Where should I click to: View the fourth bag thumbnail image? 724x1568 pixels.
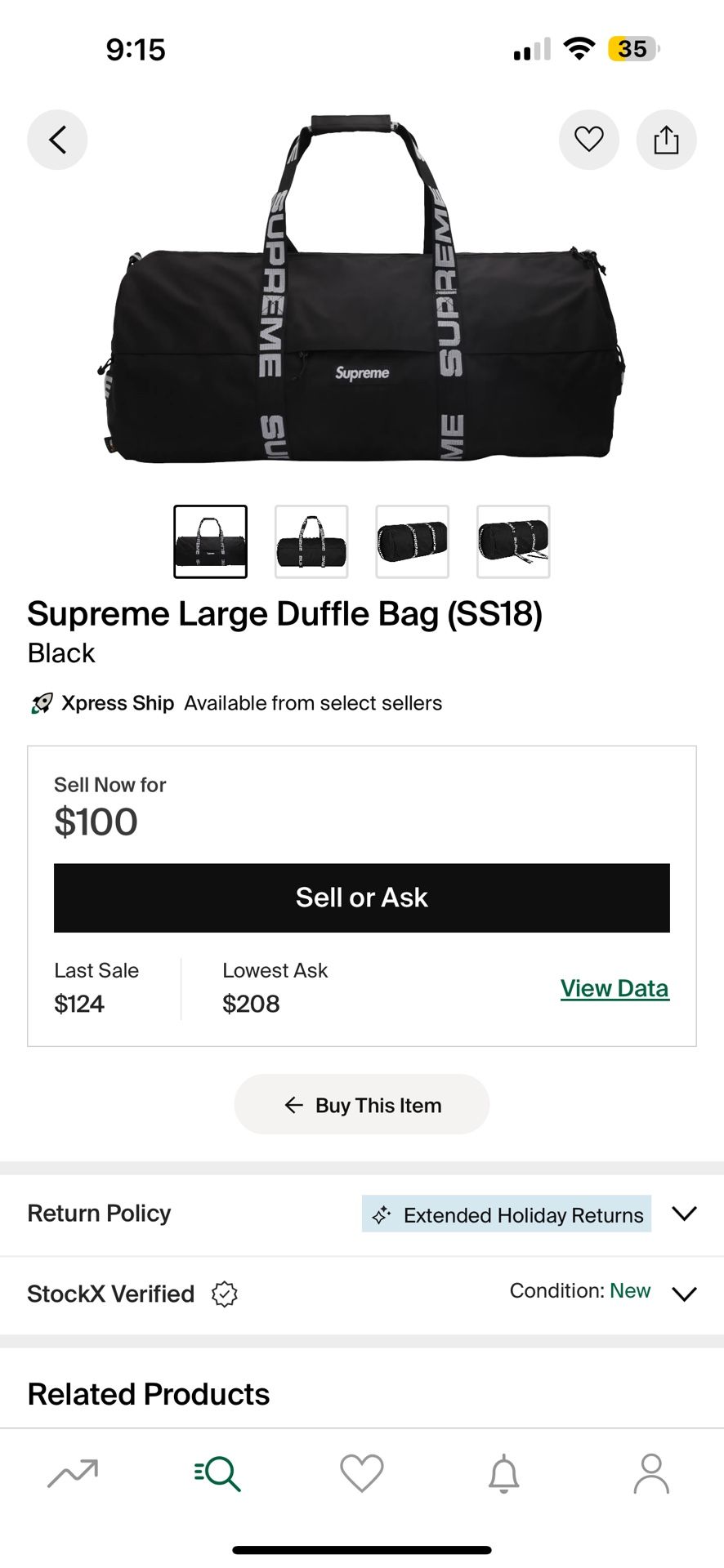point(513,541)
